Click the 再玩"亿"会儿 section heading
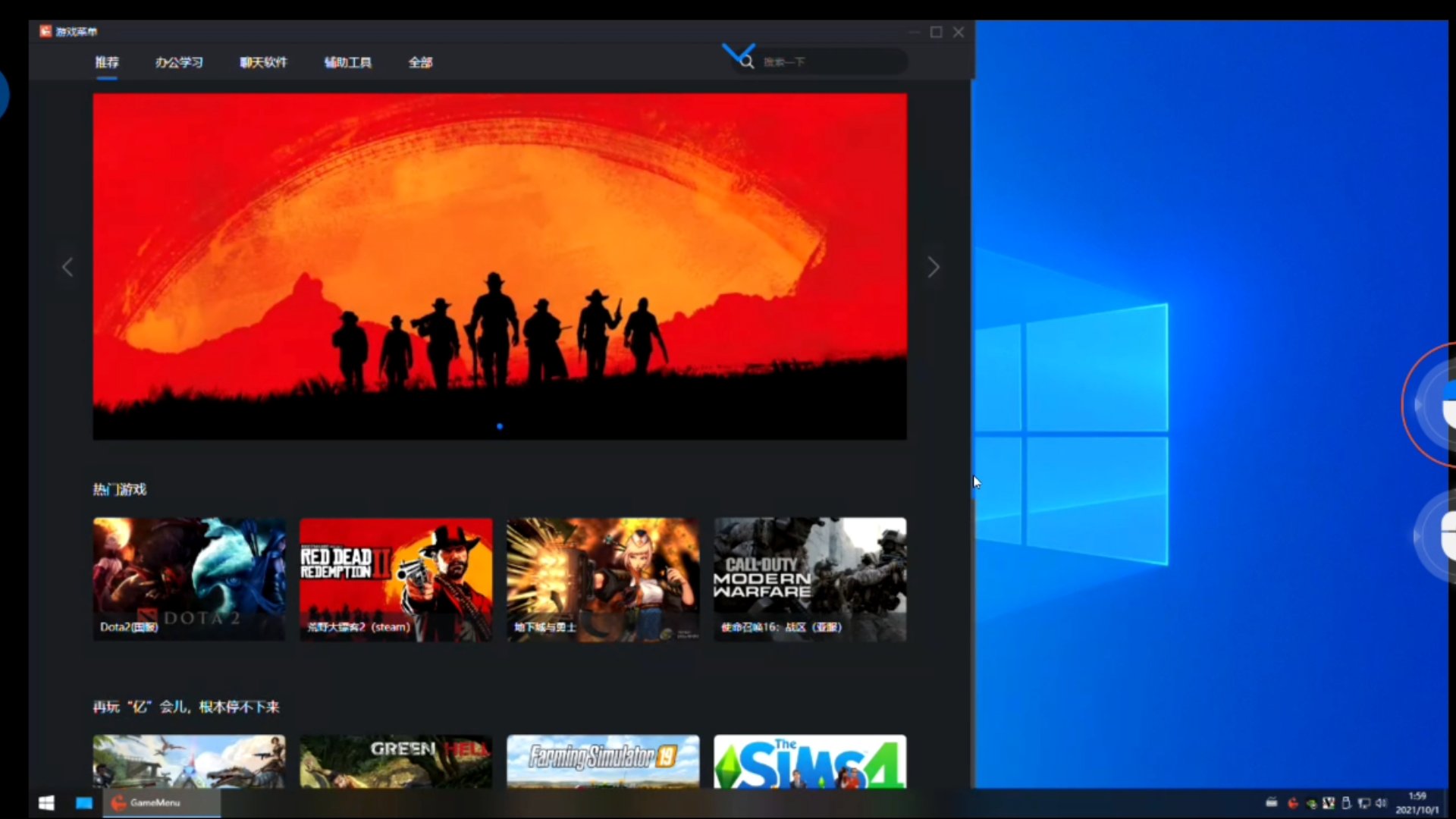The image size is (1456, 819). pos(187,707)
